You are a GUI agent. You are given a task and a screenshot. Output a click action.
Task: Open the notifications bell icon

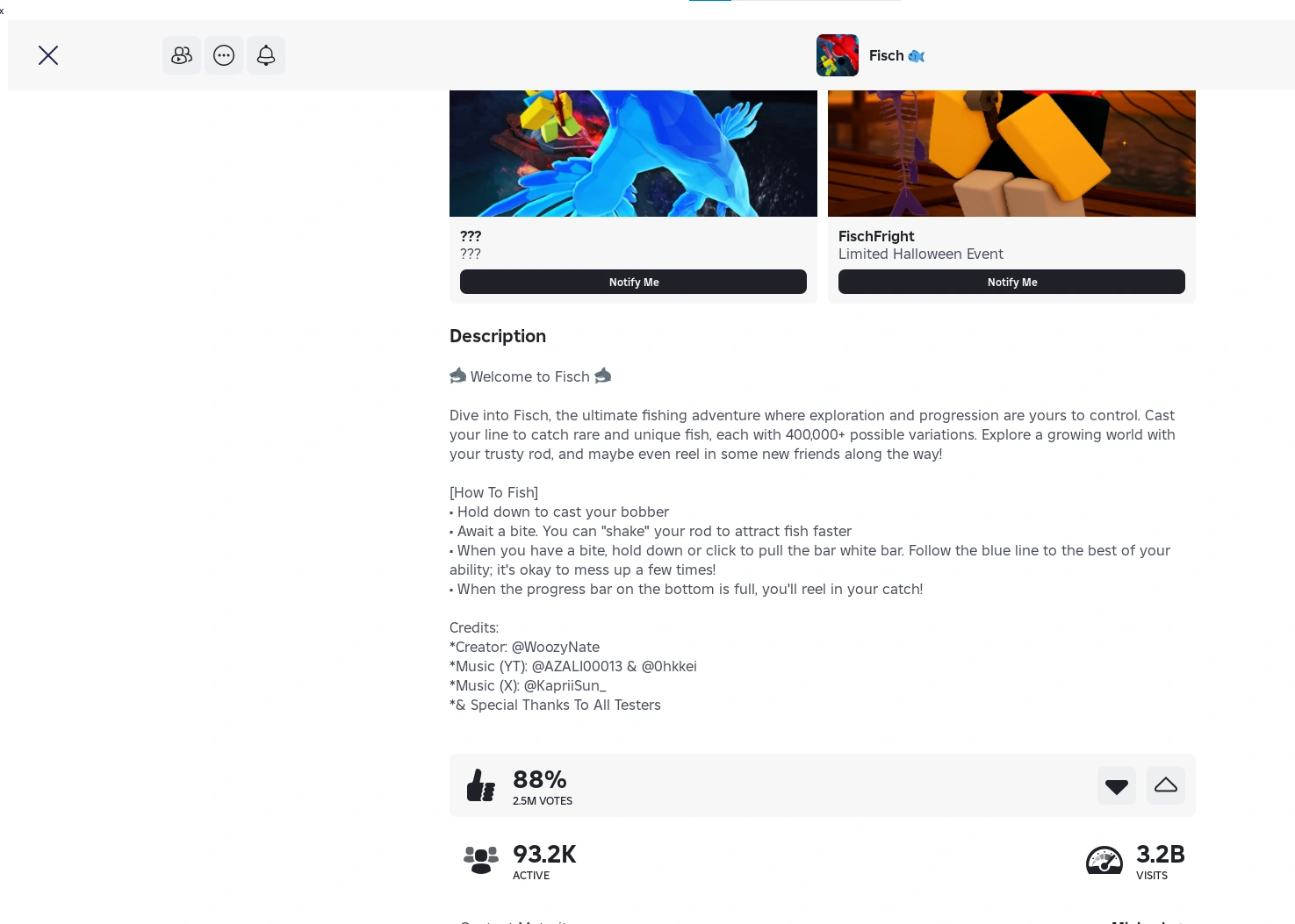[266, 55]
